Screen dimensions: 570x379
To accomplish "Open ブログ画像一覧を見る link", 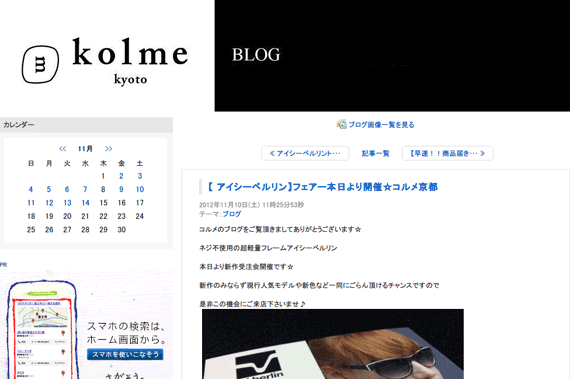I will coord(381,125).
